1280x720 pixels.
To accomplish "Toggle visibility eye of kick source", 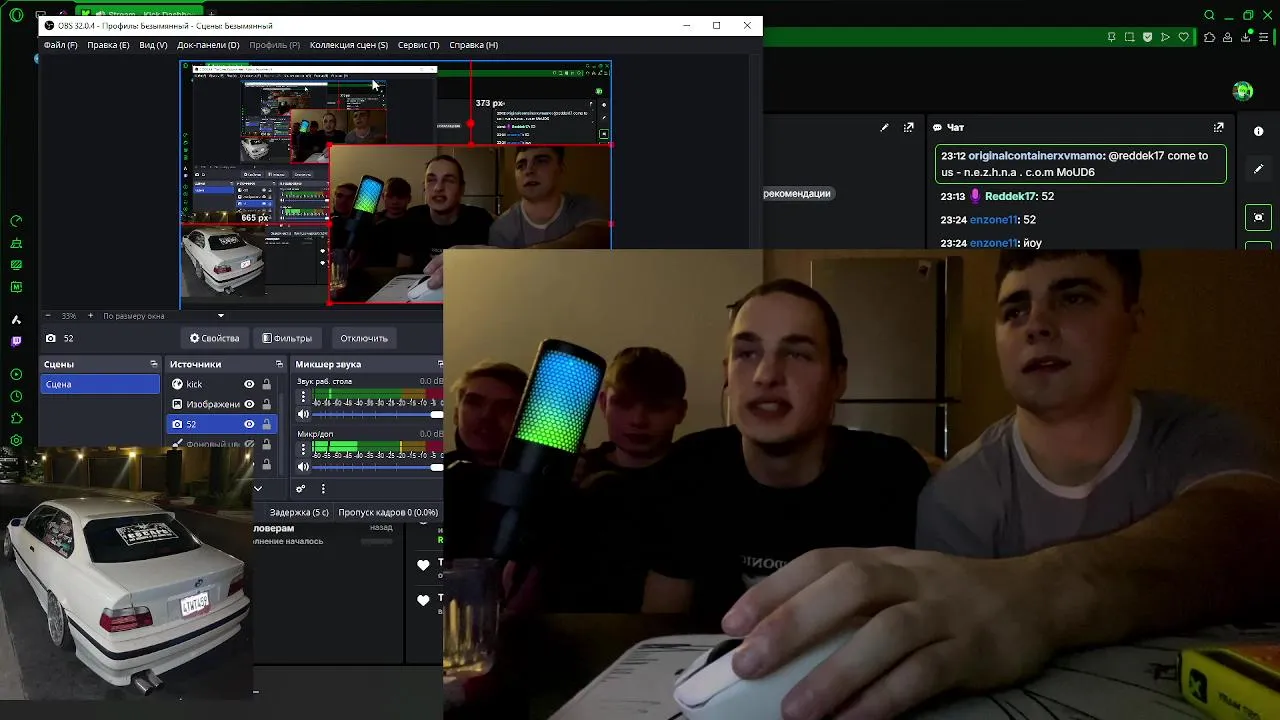I will click(x=249, y=384).
